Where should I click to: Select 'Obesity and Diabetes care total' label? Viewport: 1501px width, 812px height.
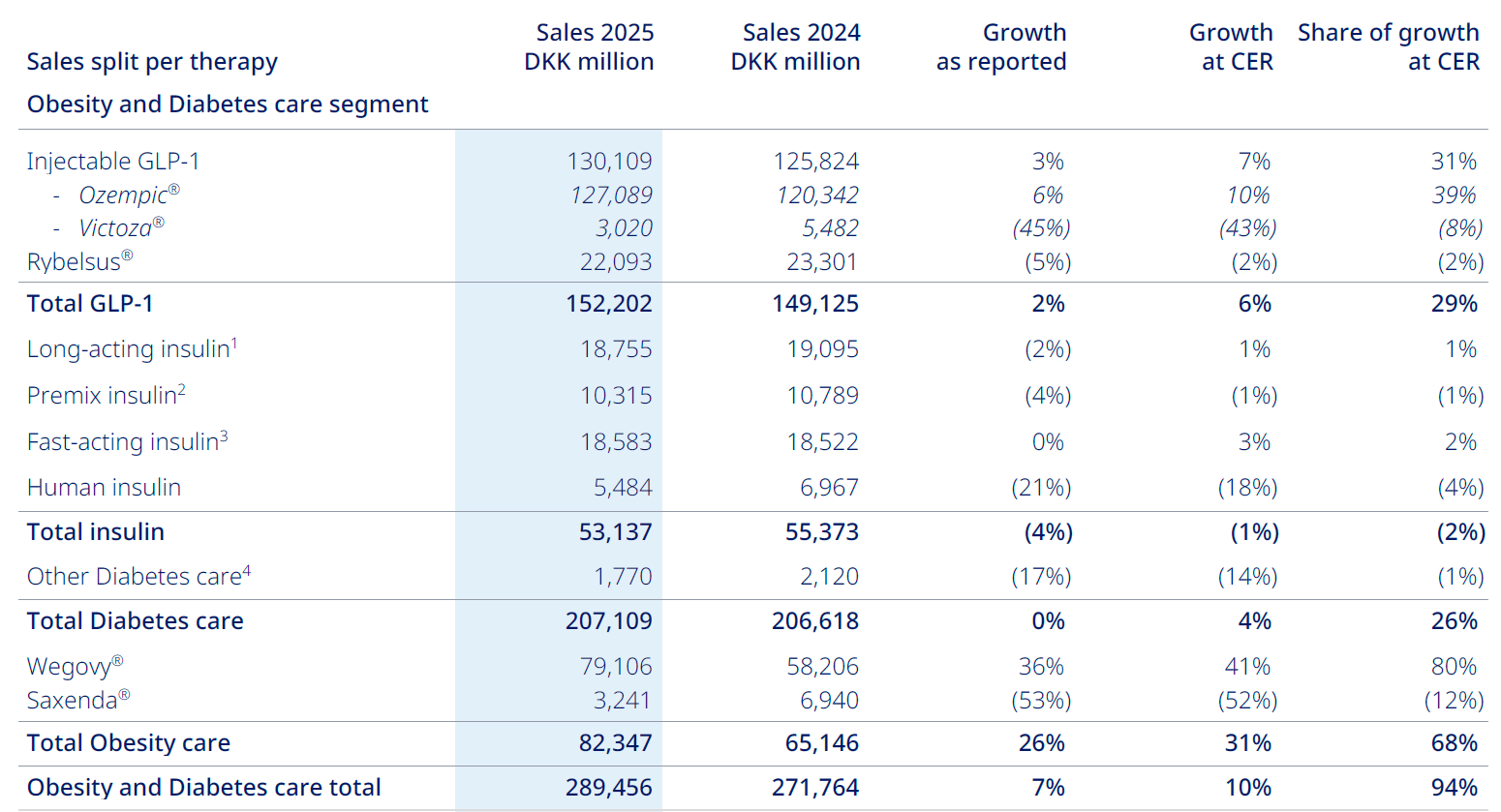204,788
